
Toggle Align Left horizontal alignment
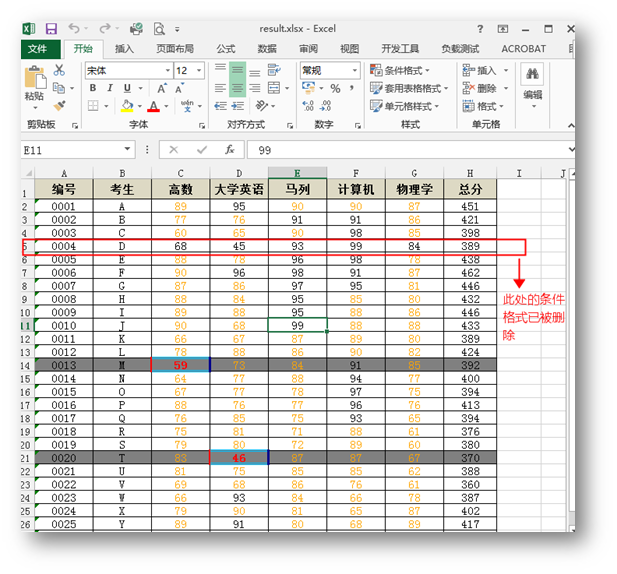[220, 88]
